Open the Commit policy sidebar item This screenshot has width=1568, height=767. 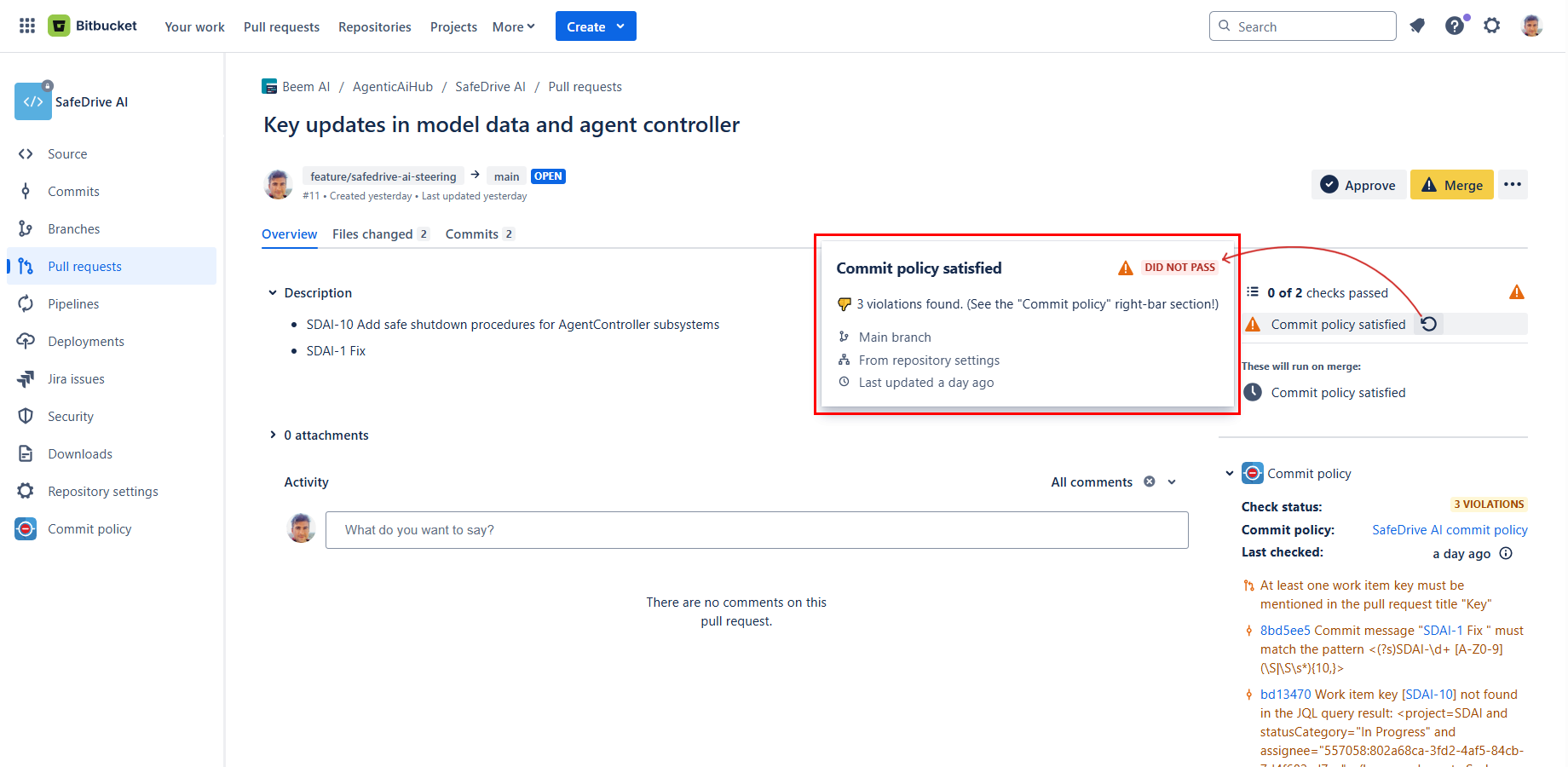pyautogui.click(x=89, y=528)
